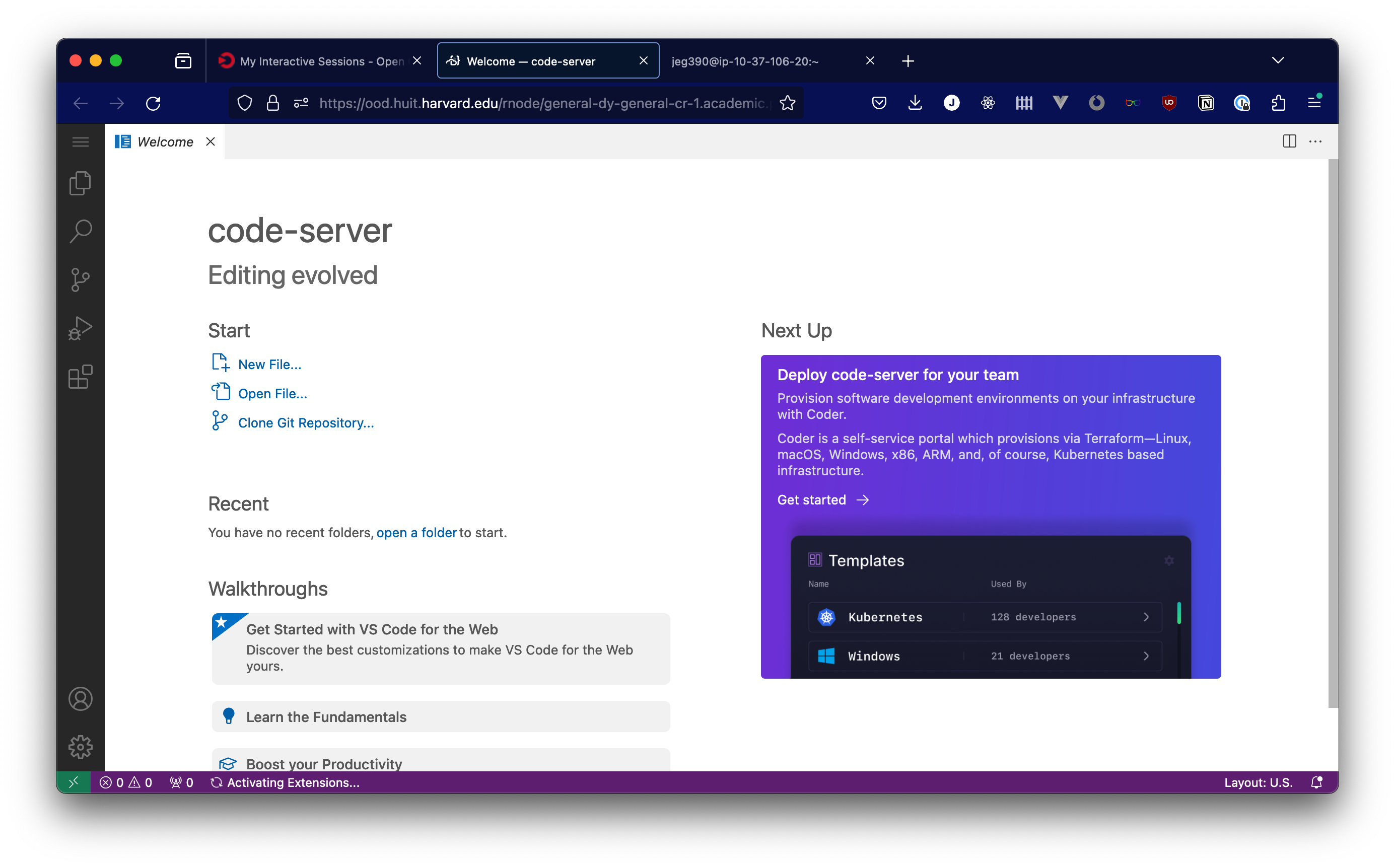The height and width of the screenshot is (868, 1395).
Task: Split the editor to the right
Action: (1289, 141)
